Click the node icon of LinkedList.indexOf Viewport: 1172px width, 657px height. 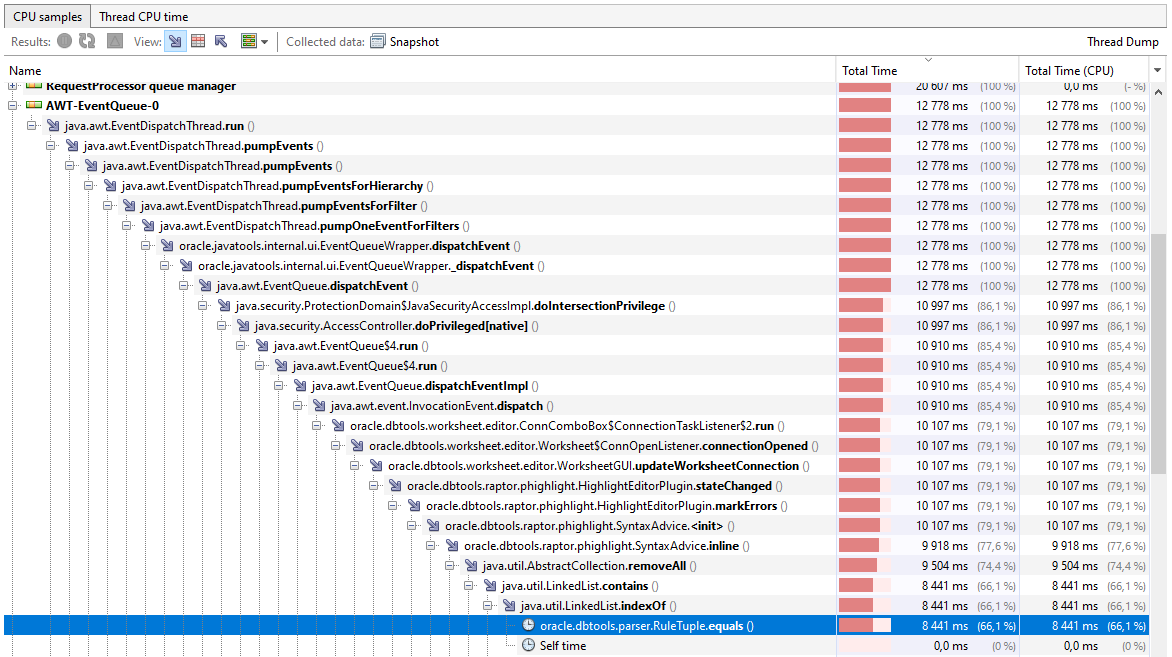pyautogui.click(x=509, y=605)
